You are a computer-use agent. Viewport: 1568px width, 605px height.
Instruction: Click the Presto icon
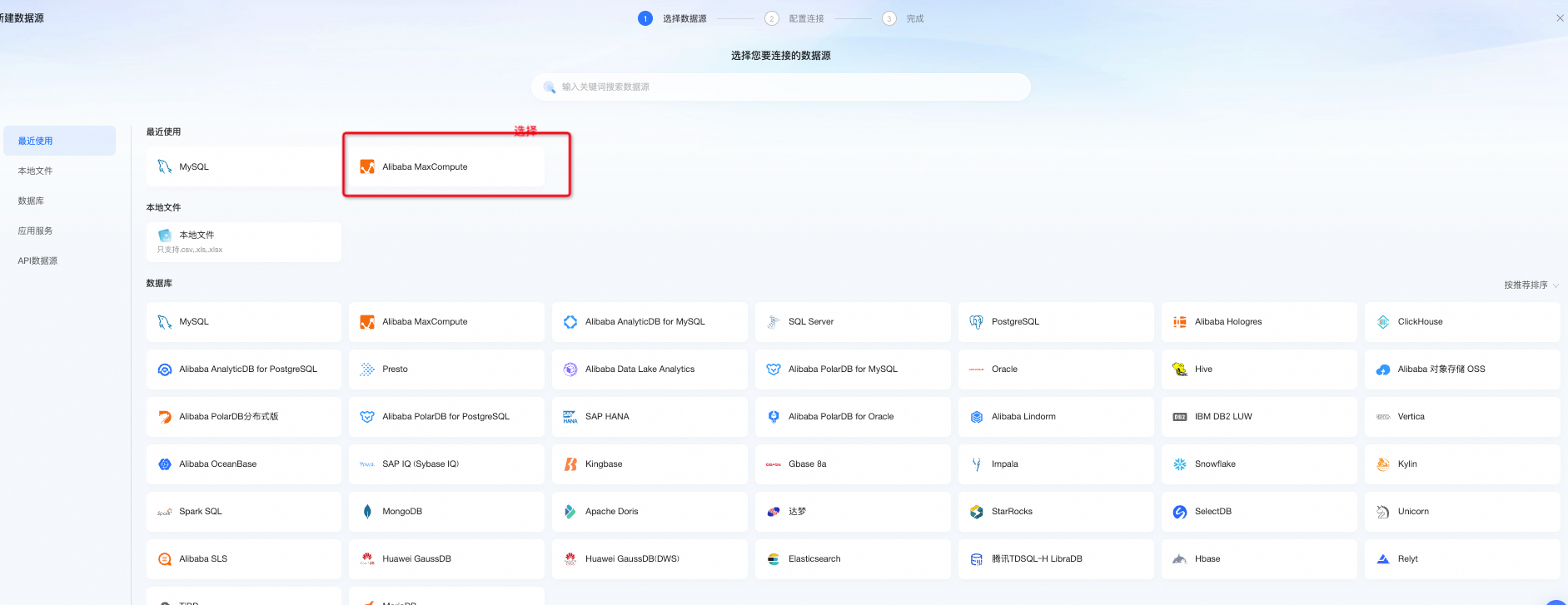coord(367,369)
